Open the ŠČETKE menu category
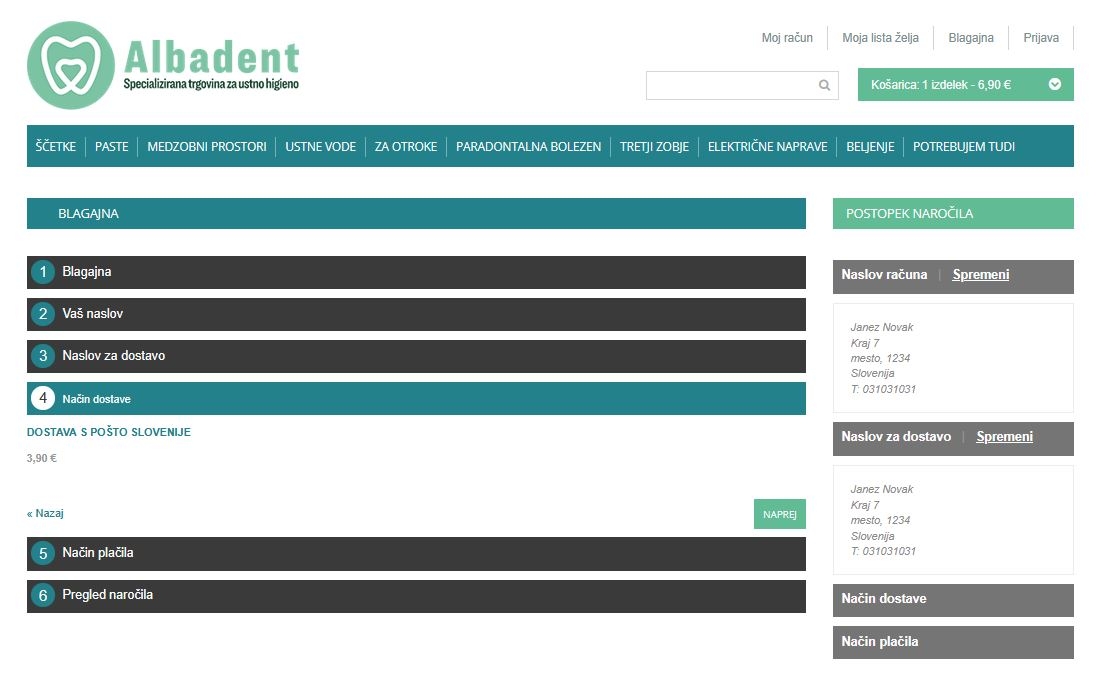This screenshot has width=1103, height=674. click(56, 147)
